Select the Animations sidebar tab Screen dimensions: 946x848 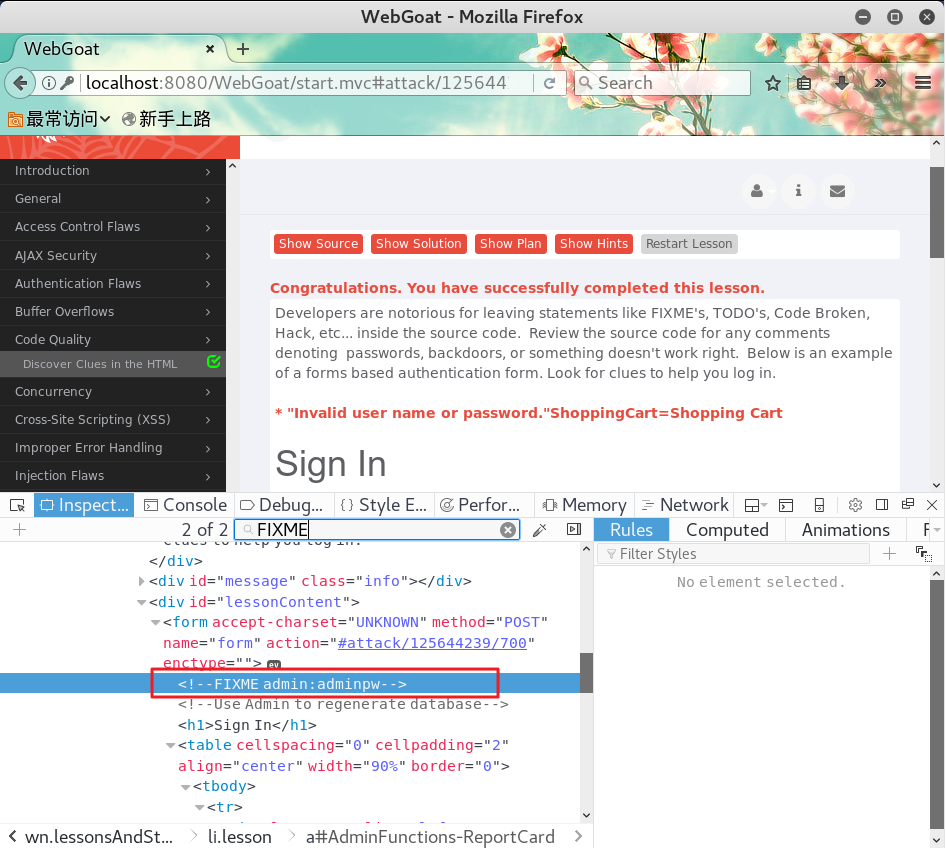point(845,530)
